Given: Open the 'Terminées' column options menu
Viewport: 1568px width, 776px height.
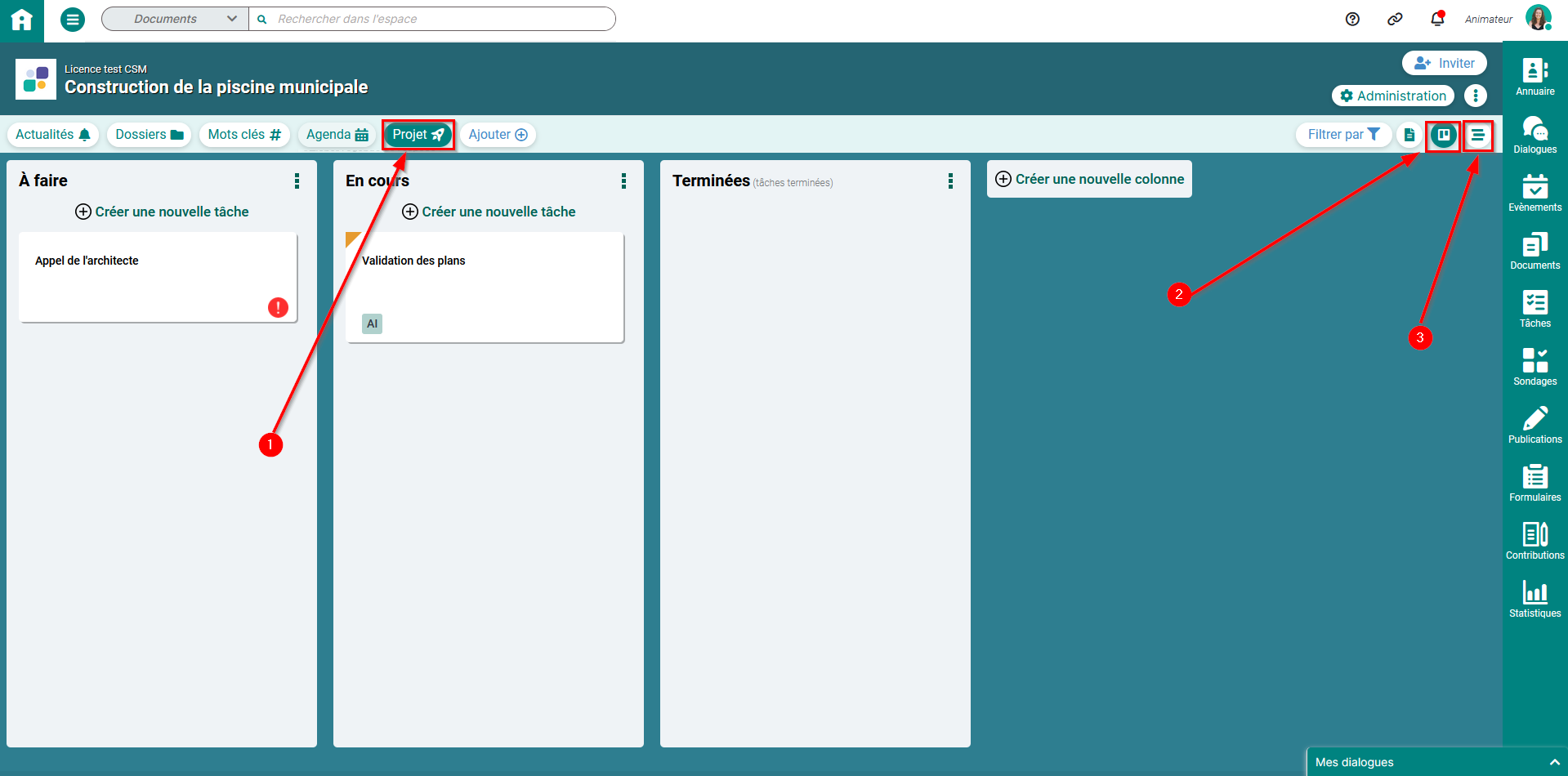Looking at the screenshot, I should coord(950,181).
